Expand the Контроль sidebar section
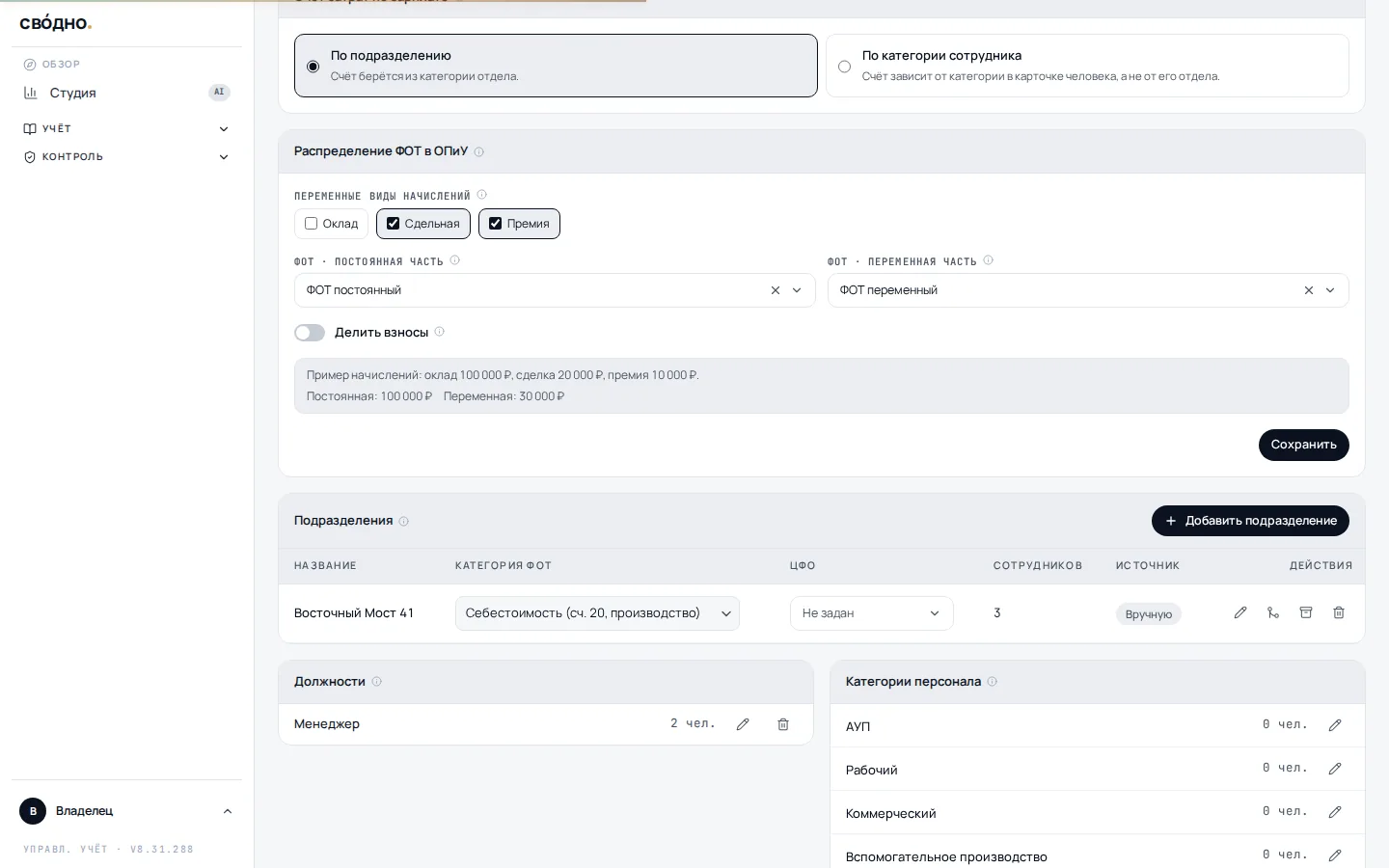The height and width of the screenshot is (868, 1389). [x=126, y=156]
